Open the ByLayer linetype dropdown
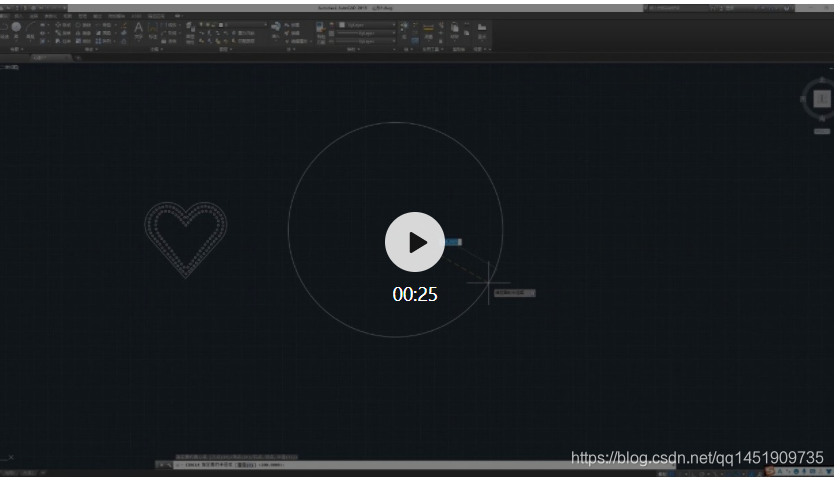834x477 pixels. [367, 41]
